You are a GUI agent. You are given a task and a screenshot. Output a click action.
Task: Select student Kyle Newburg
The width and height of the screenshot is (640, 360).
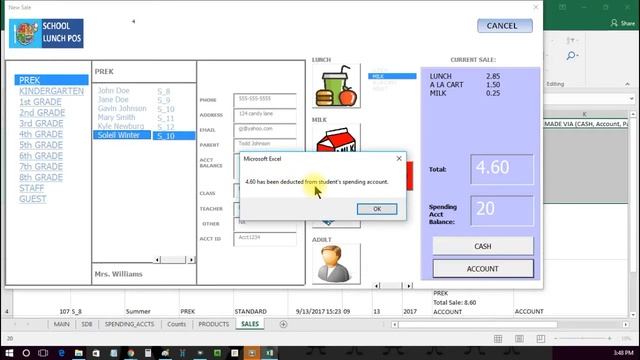(x=121, y=127)
